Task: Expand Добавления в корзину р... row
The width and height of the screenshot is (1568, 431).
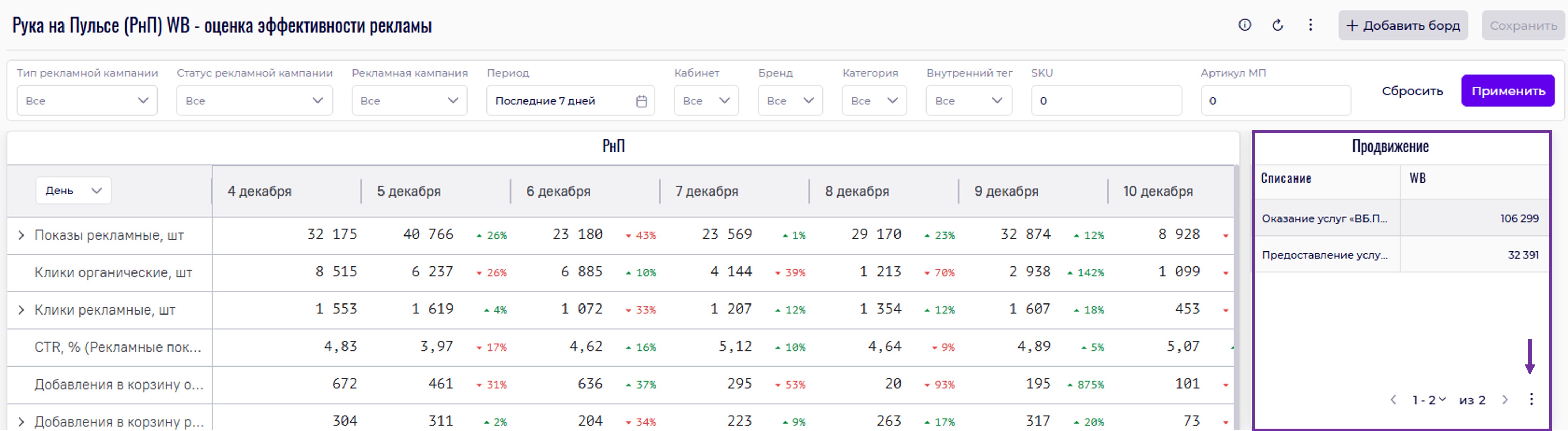Action: click(x=21, y=421)
